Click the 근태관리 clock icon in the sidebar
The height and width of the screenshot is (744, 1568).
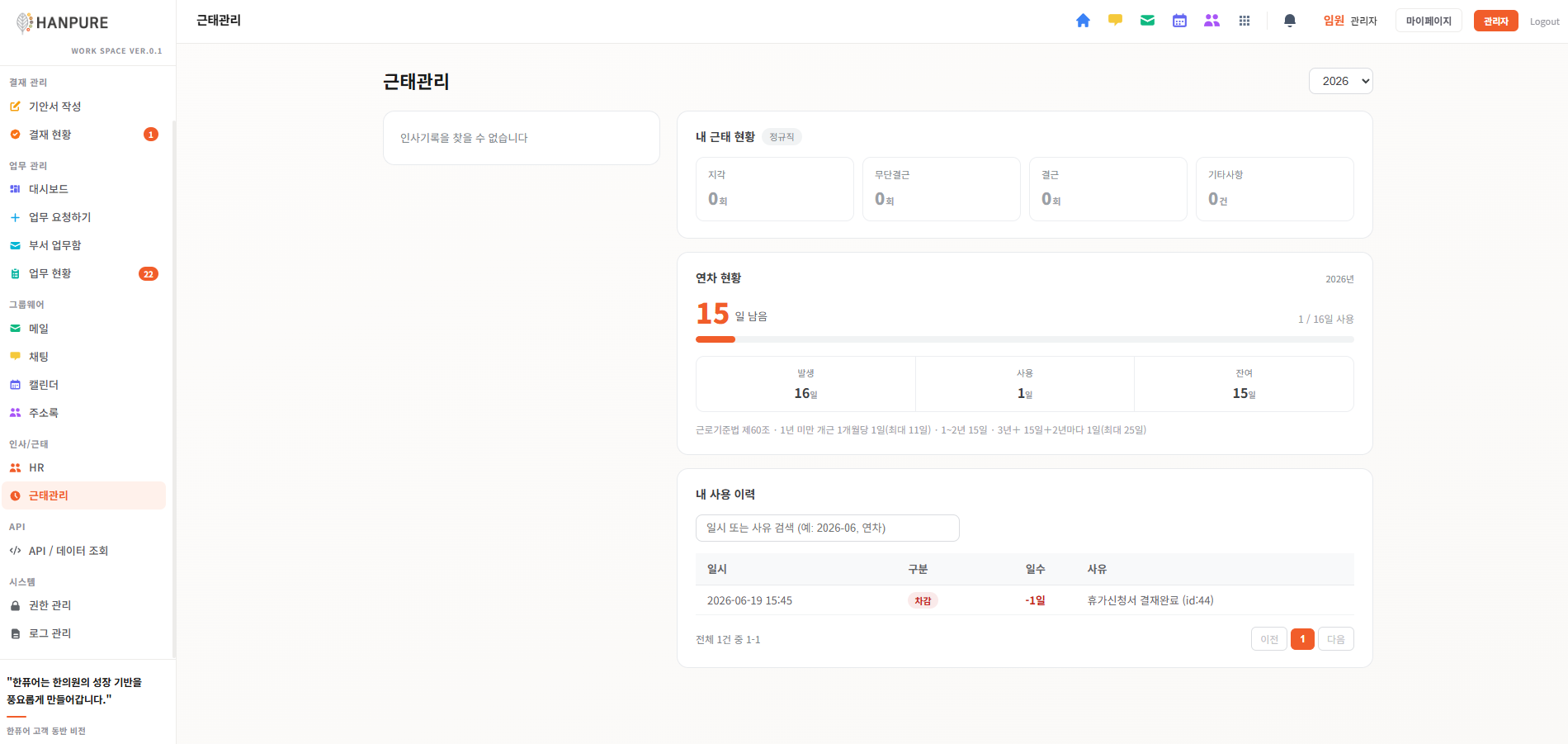tap(15, 495)
